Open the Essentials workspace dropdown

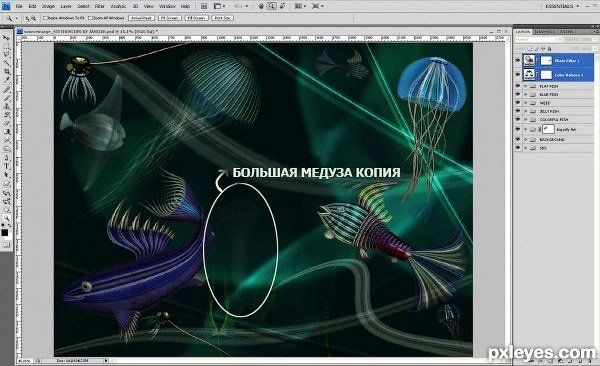562,6
